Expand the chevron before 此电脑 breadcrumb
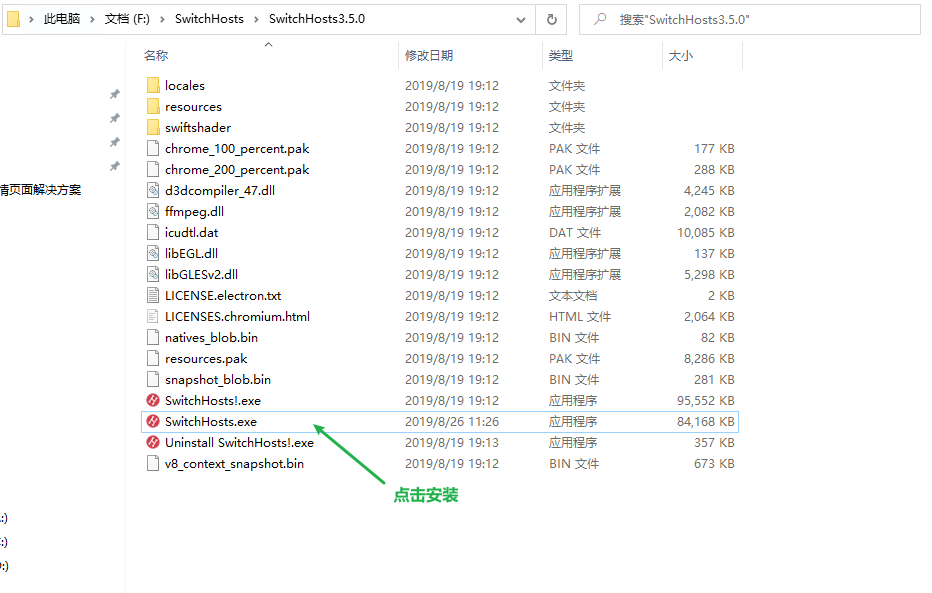 point(31,19)
